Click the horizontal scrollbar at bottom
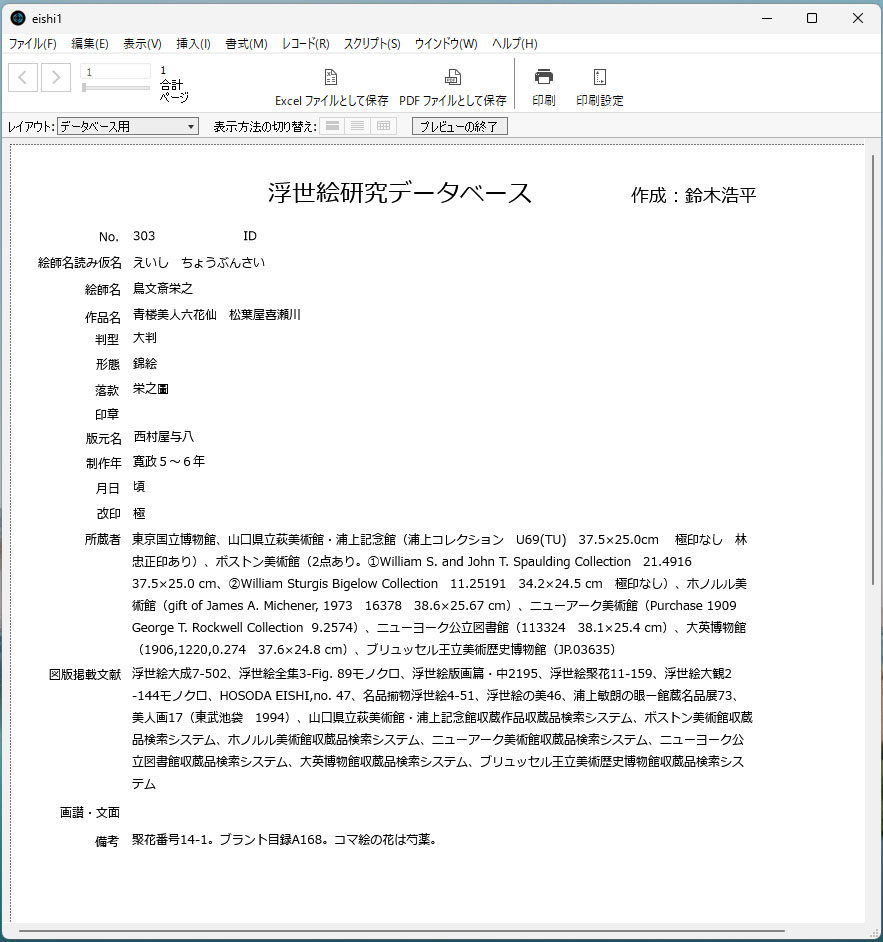 coord(402,931)
